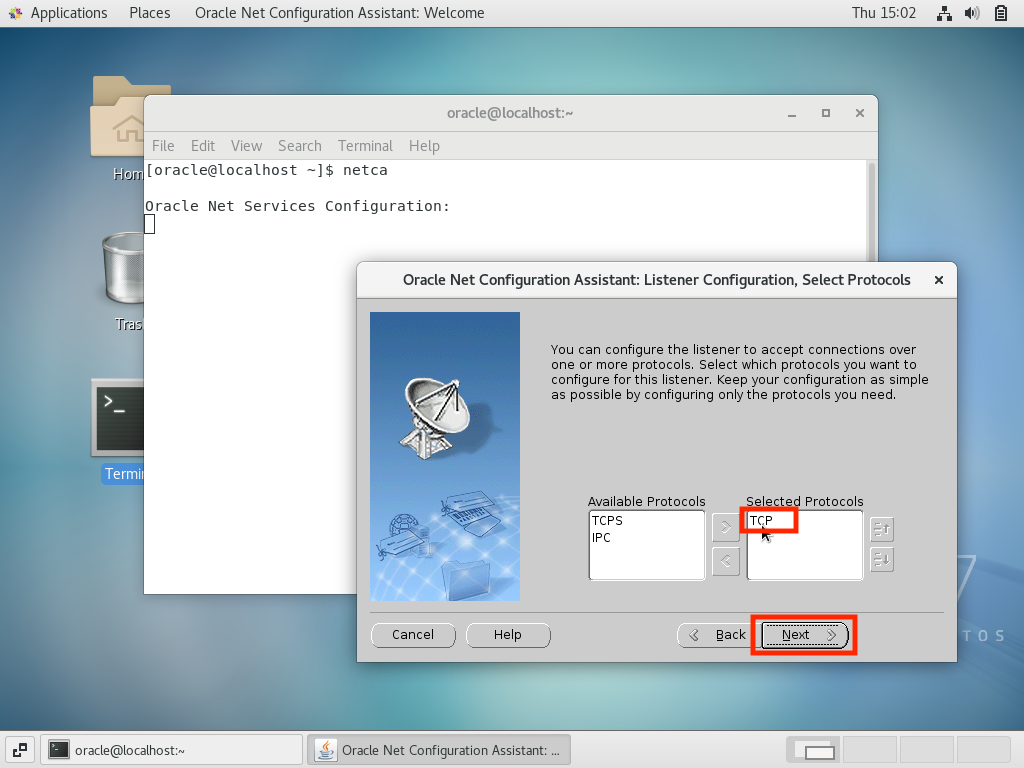Open the terminal View menu
This screenshot has height=768, width=1024.
tap(246, 146)
